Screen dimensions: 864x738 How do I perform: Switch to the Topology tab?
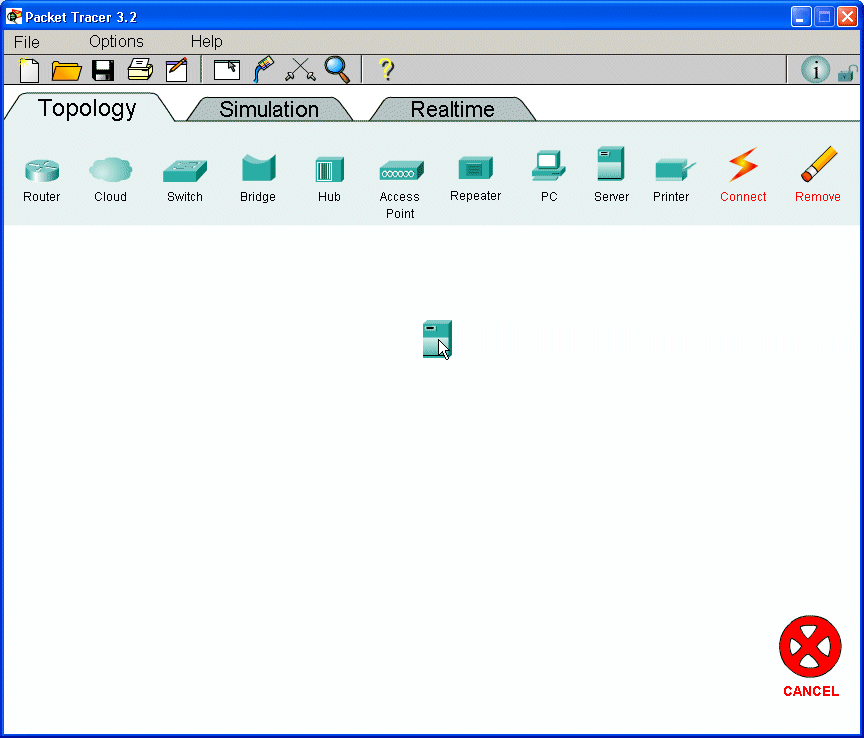point(88,108)
